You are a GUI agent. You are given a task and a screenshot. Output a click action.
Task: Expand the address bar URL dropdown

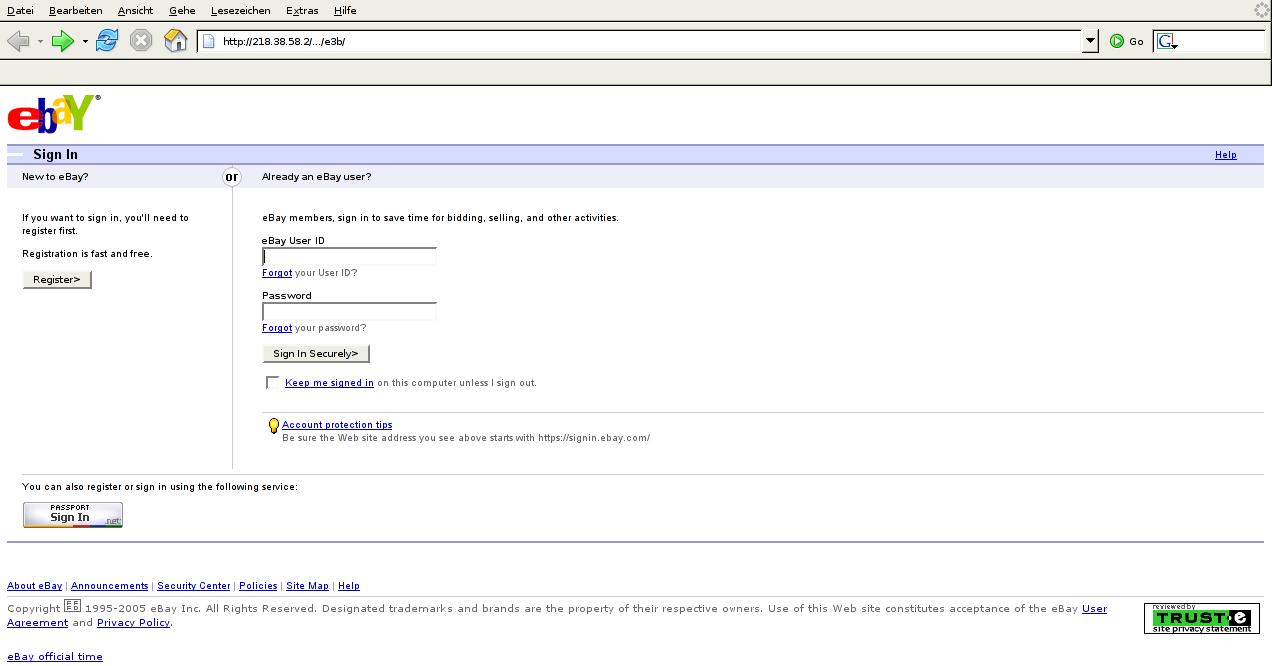coord(1090,41)
